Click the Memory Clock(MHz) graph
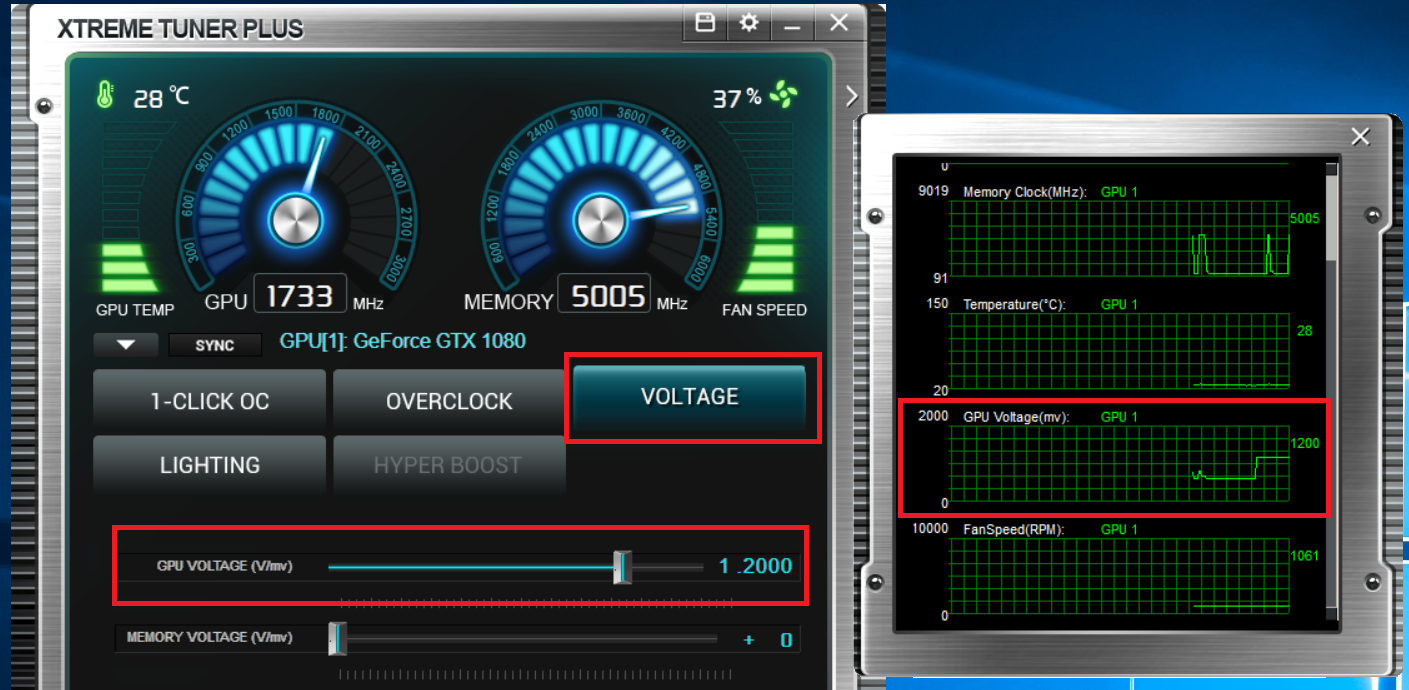This screenshot has width=1409, height=690. [x=1119, y=237]
